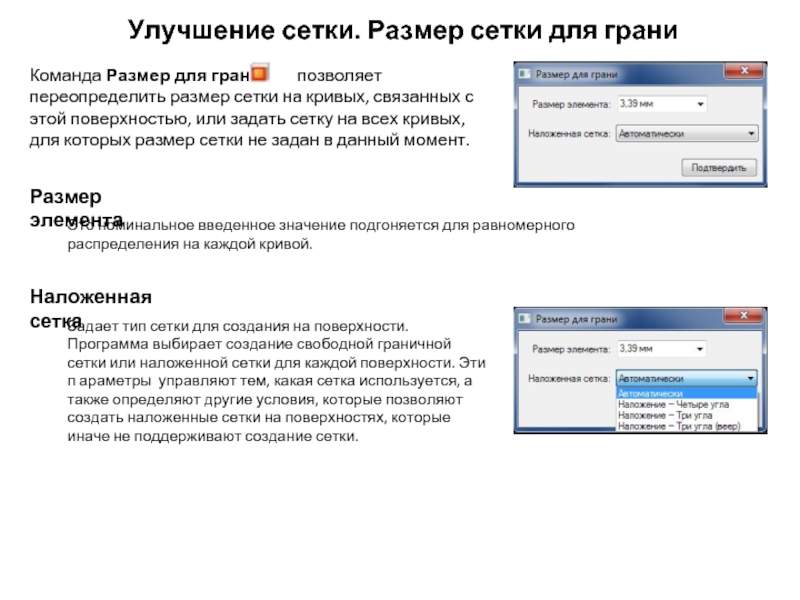Choose Наложение – Четыре угла option

tap(687, 404)
